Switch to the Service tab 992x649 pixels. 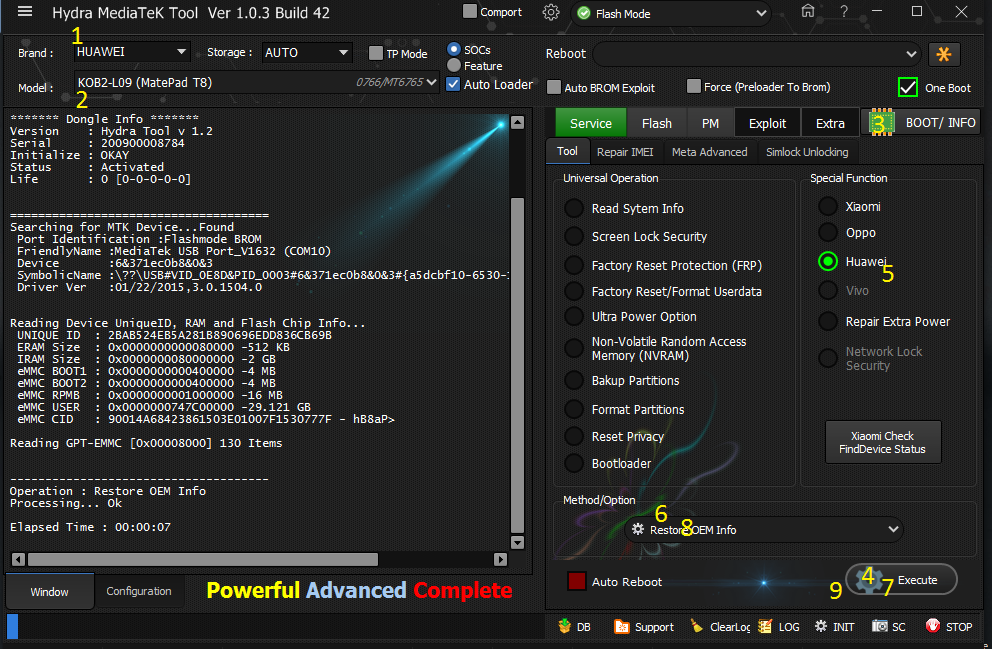point(591,123)
